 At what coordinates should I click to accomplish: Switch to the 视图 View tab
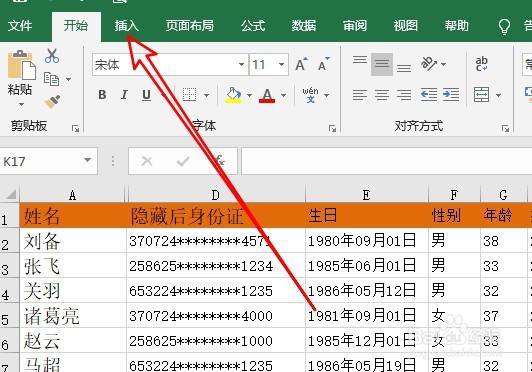(x=405, y=26)
